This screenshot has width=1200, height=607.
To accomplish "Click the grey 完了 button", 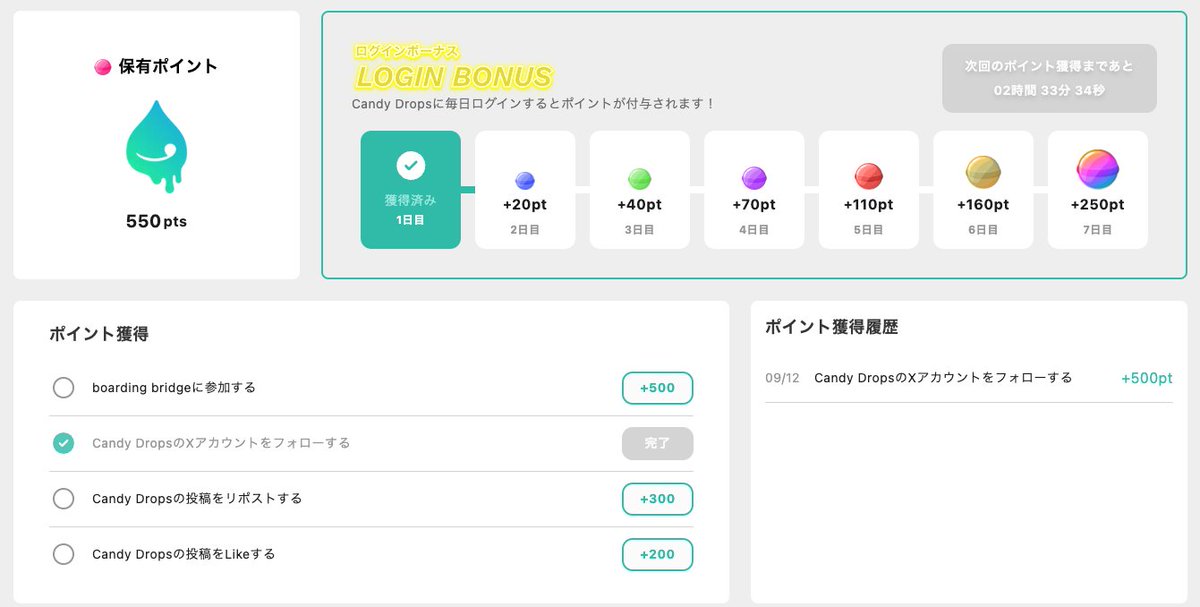I will point(657,443).
